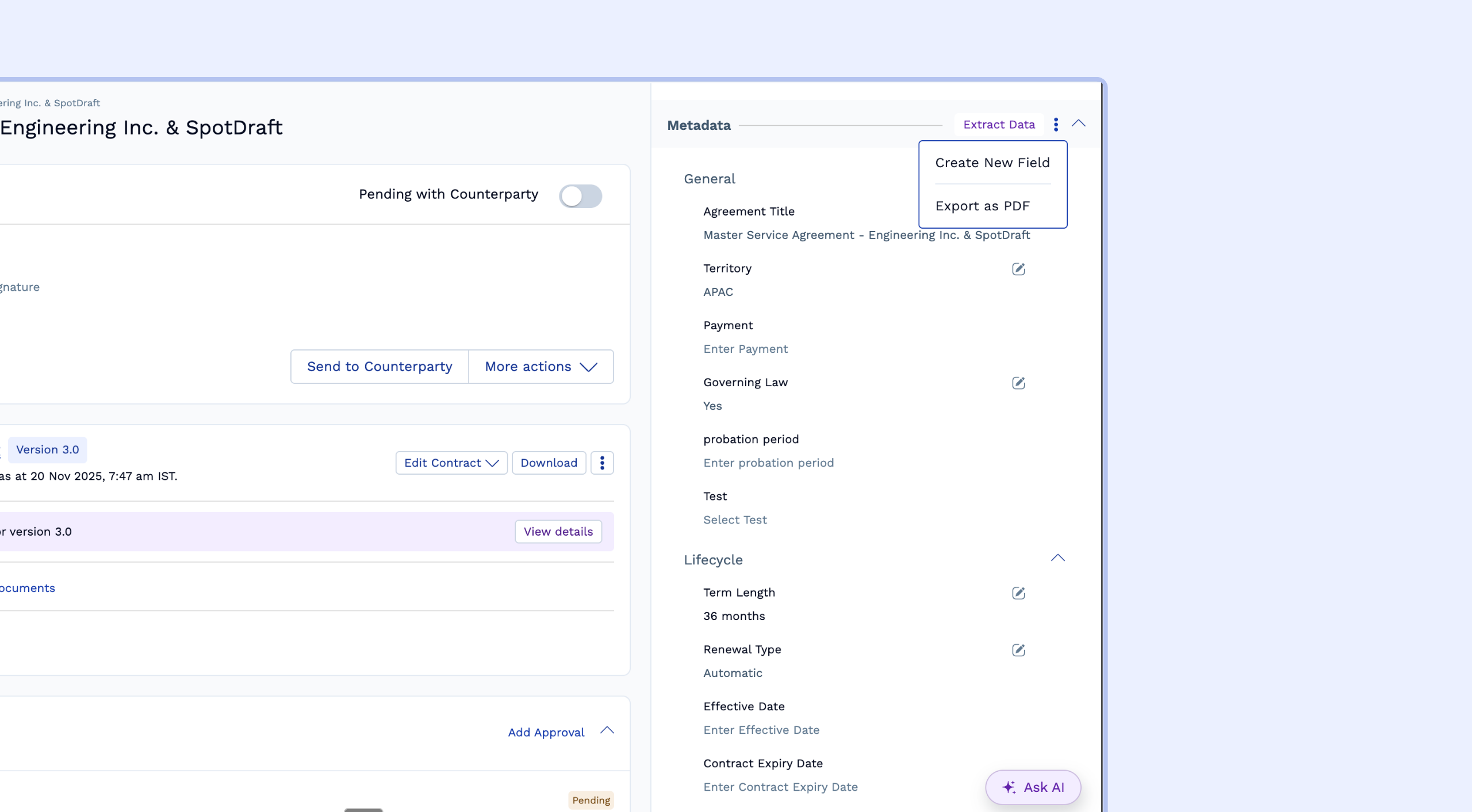1472x812 pixels.
Task: Expand the Edit Contract dropdown
Action: (451, 463)
